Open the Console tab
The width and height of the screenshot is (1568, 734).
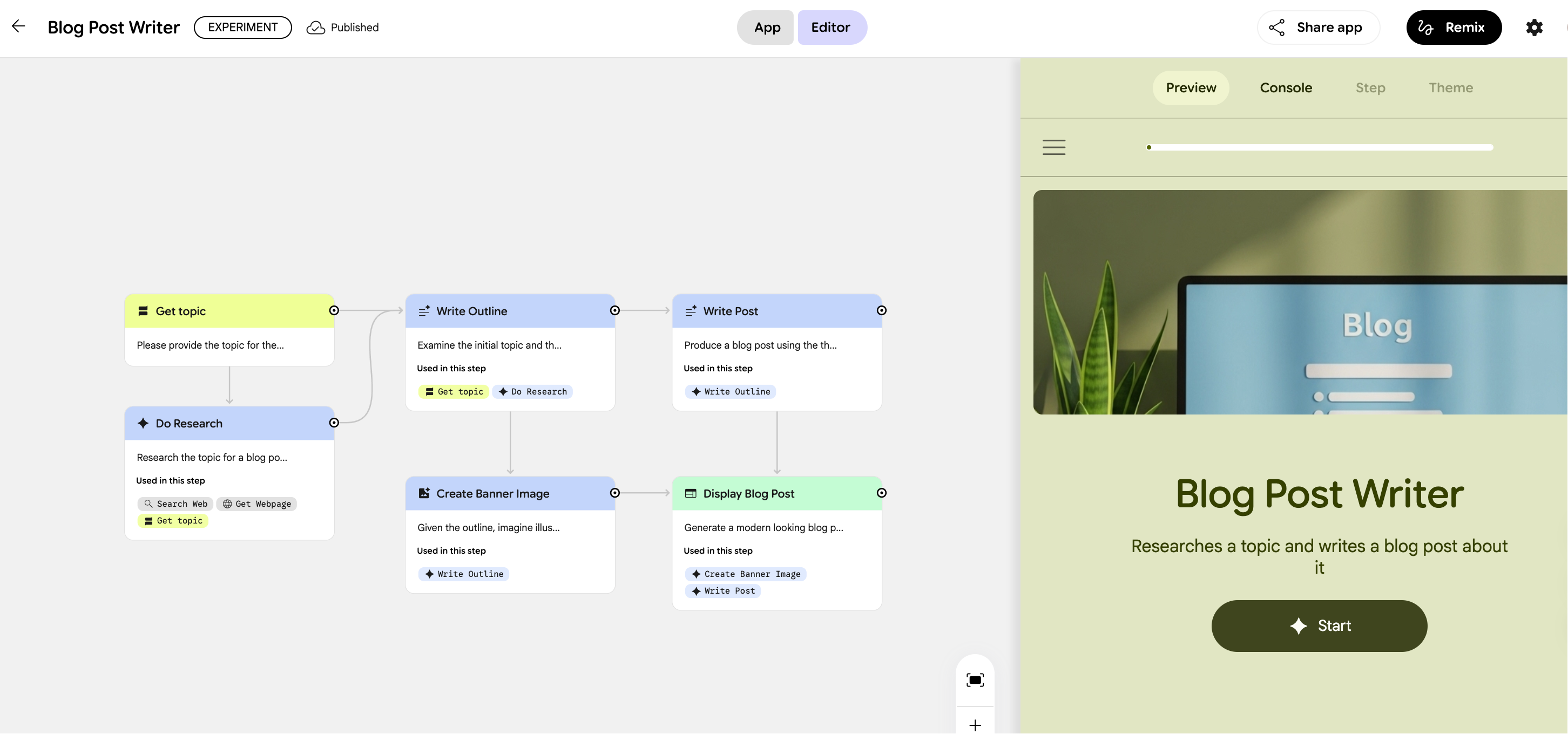point(1286,87)
